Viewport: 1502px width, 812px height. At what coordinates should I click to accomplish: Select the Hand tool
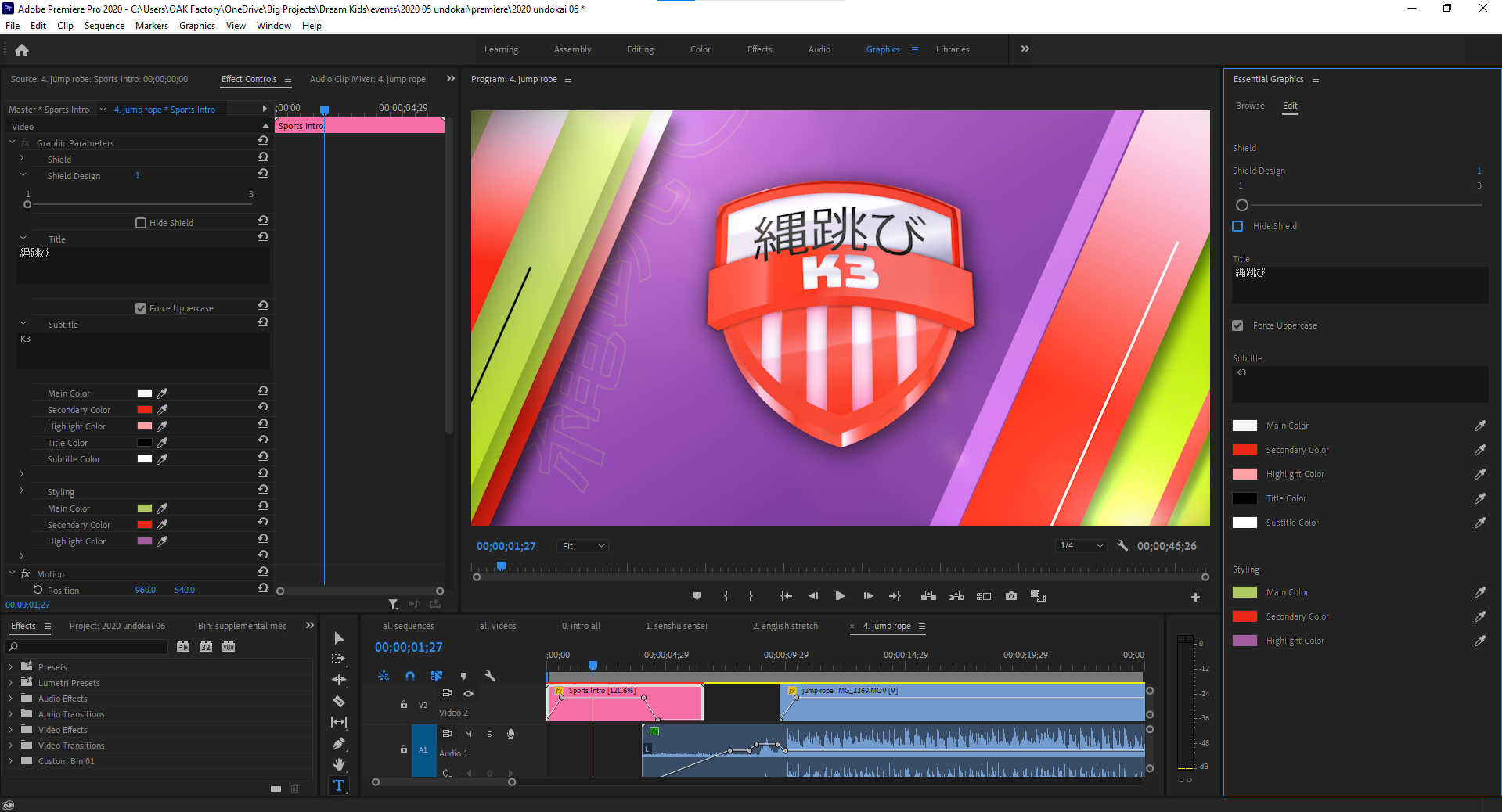339,764
